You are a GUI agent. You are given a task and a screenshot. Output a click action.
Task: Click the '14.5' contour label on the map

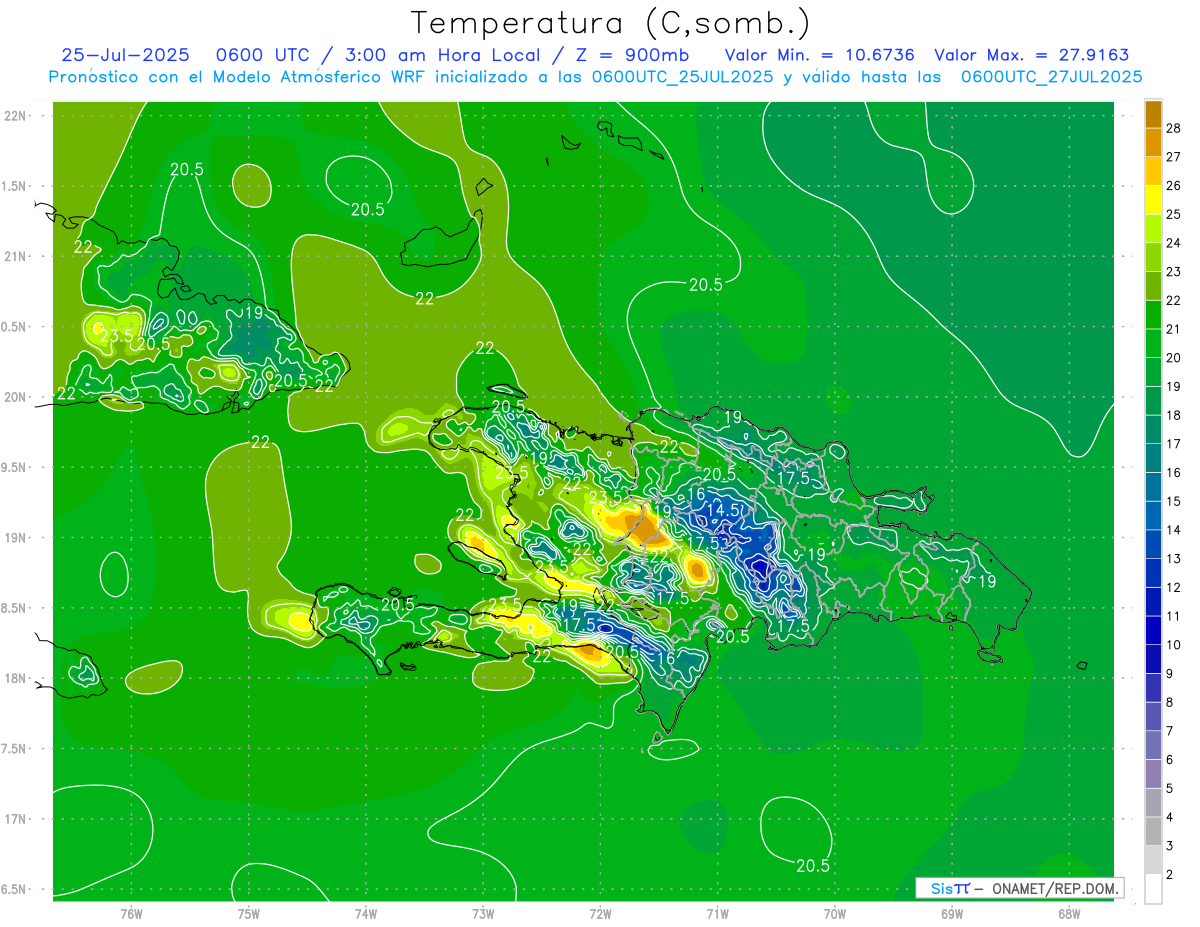point(723,510)
